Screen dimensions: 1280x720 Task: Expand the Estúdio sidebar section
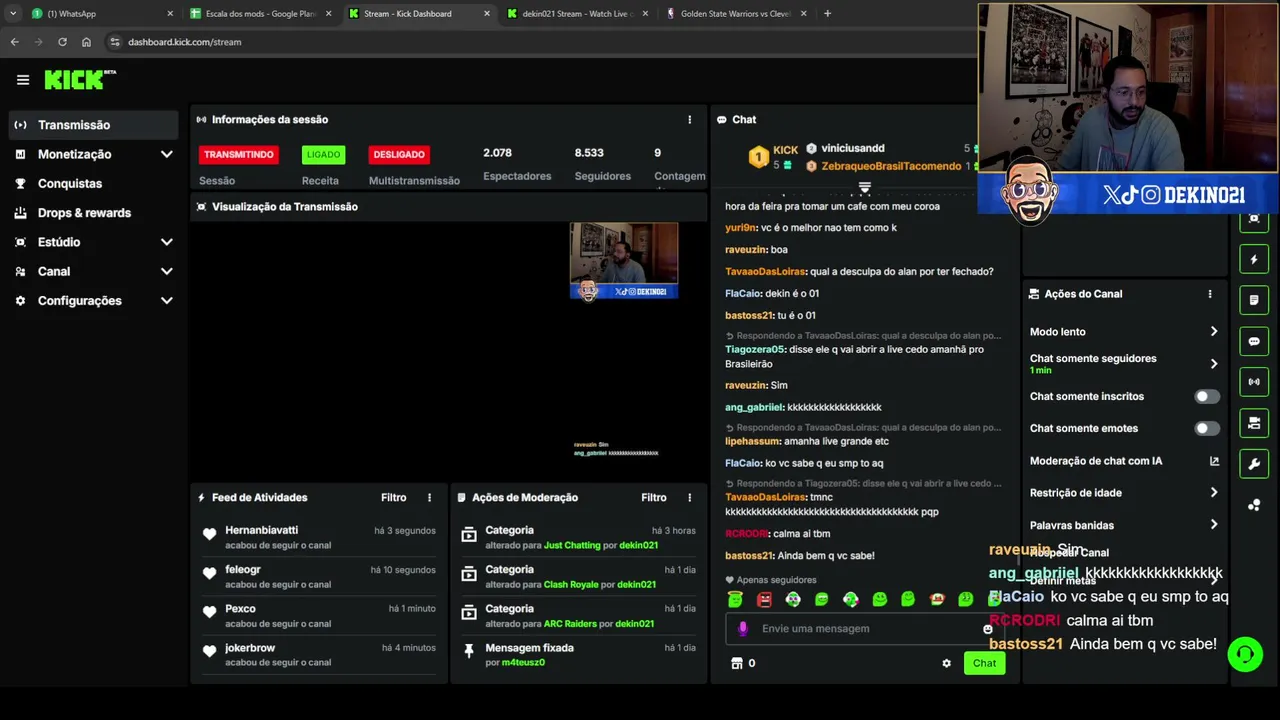(166, 242)
